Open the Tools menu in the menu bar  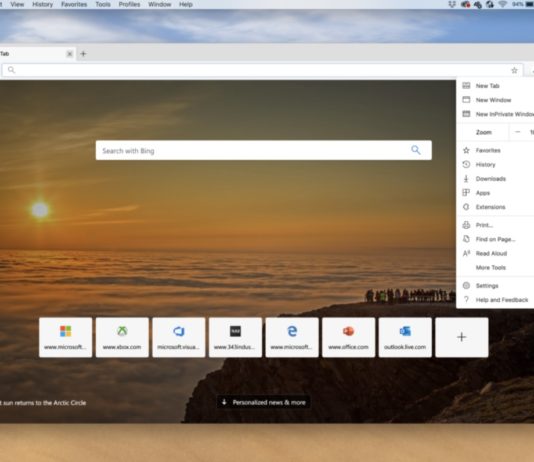(x=103, y=4)
